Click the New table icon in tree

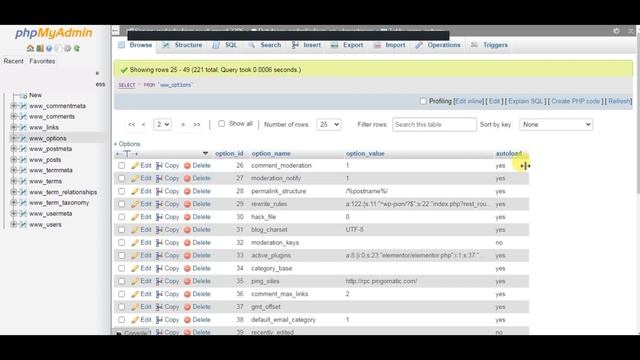[x=23, y=95]
